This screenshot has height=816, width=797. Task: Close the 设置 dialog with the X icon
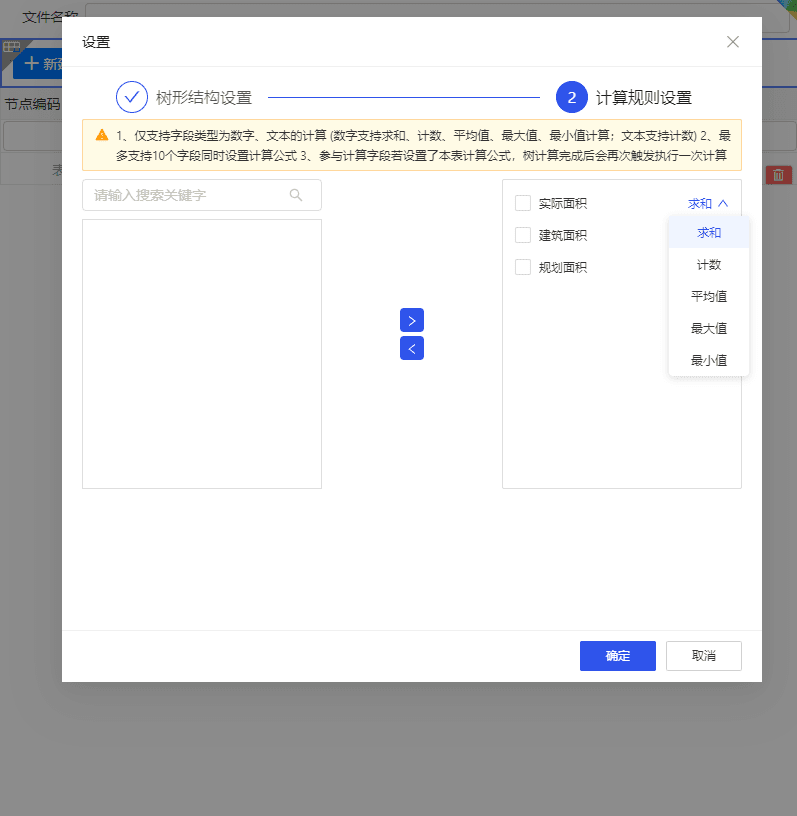tap(732, 42)
